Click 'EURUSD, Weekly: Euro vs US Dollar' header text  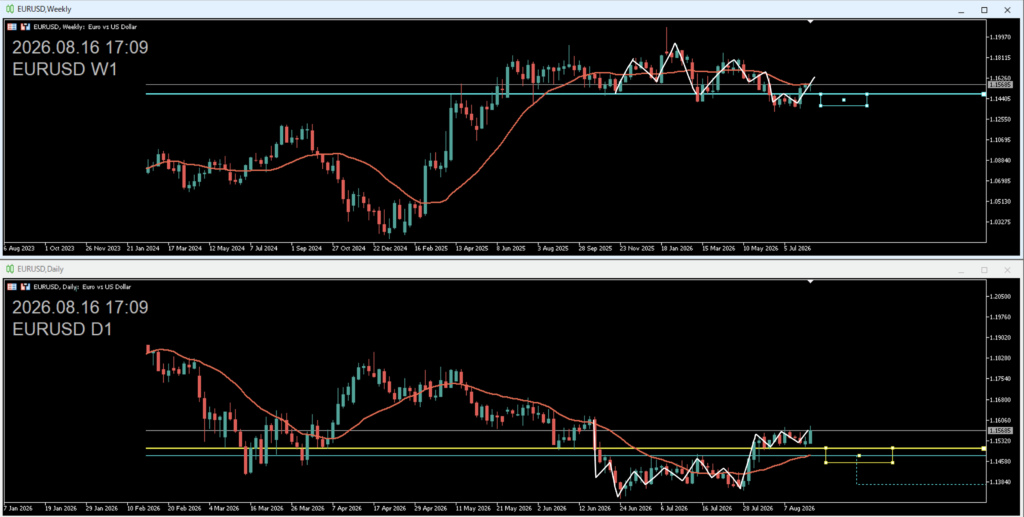pos(85,27)
